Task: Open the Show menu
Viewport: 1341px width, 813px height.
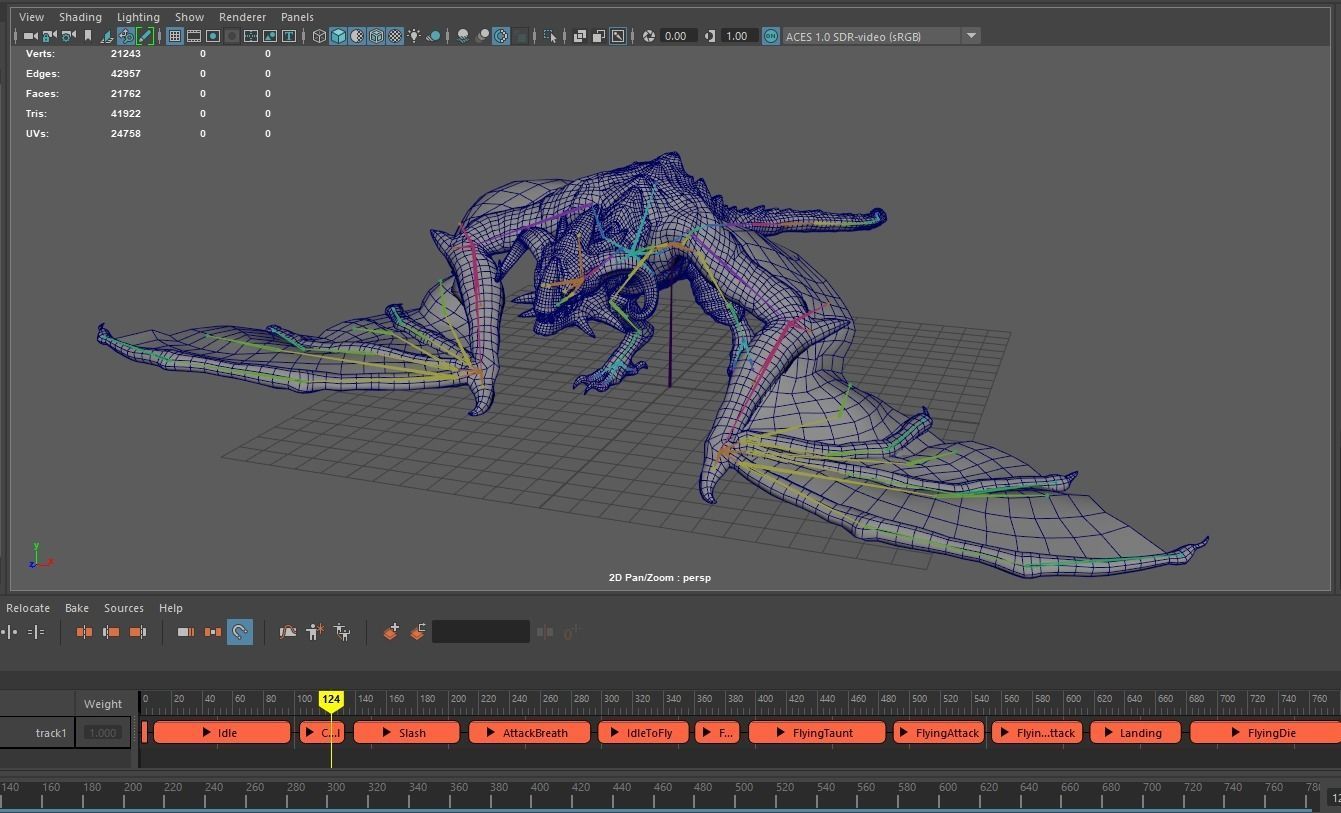Action: [189, 17]
